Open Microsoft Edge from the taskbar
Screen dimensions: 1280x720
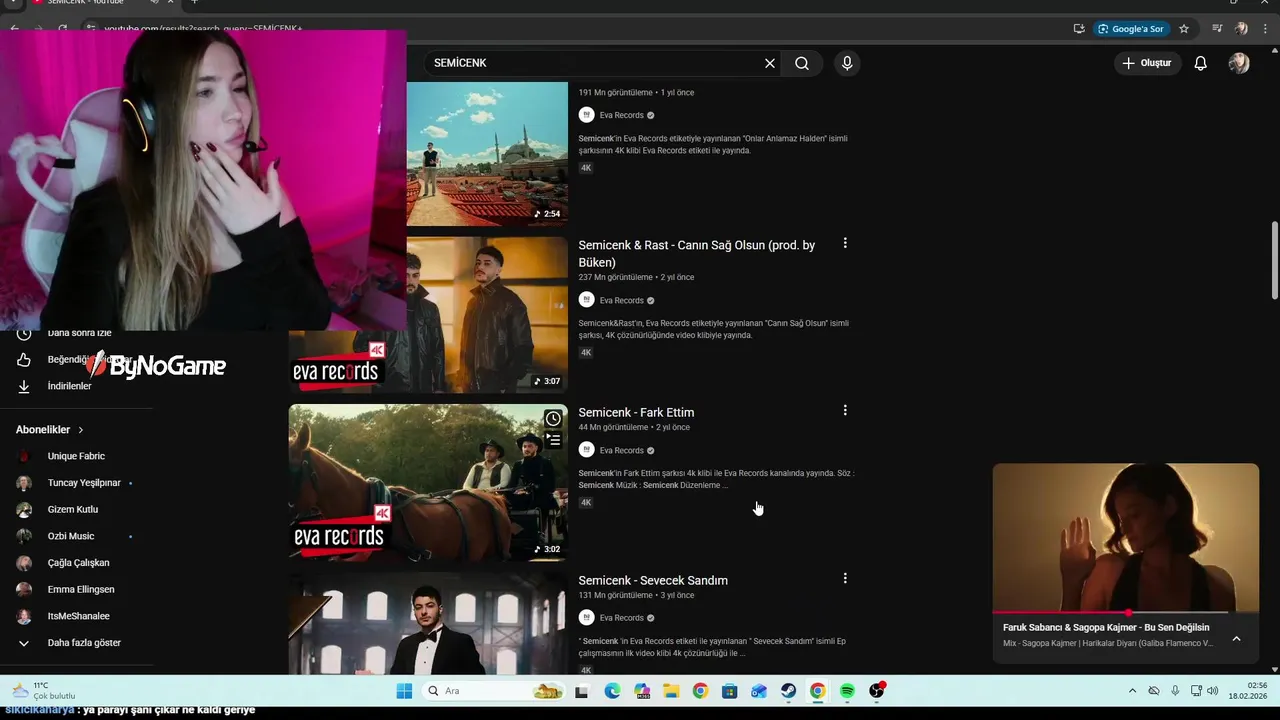pos(612,691)
